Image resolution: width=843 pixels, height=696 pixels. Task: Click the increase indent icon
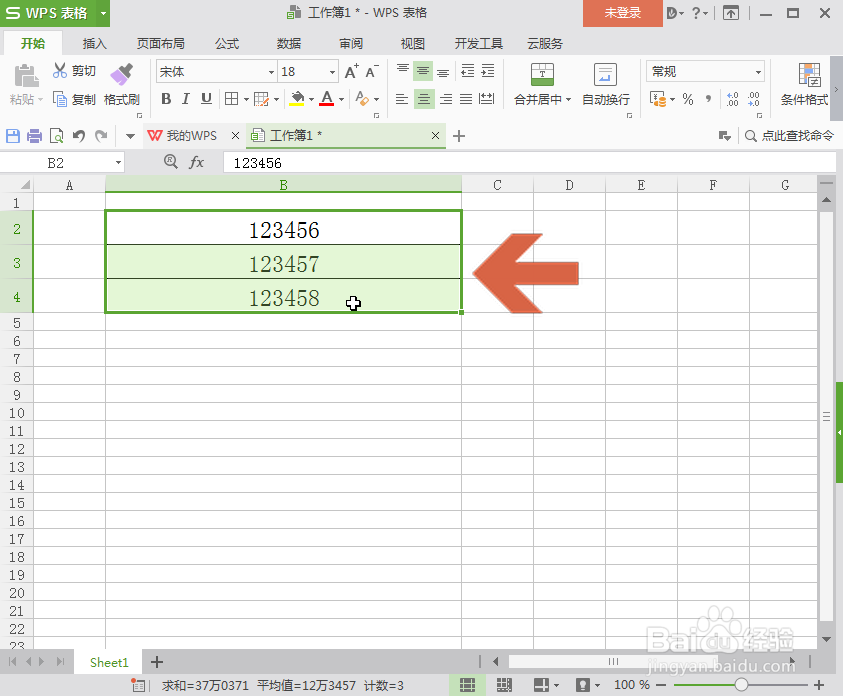(x=488, y=71)
